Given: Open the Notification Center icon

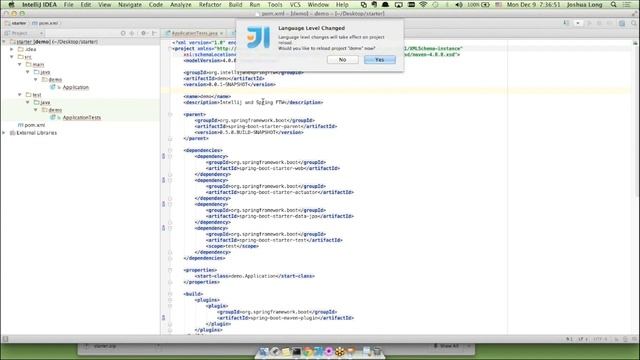Looking at the screenshot, I should click(627, 4).
